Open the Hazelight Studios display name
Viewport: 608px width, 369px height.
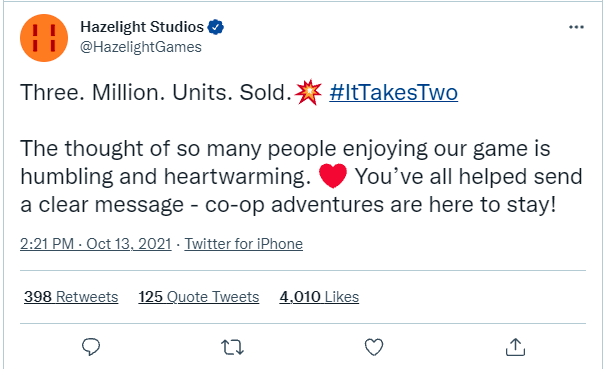pyautogui.click(x=142, y=27)
